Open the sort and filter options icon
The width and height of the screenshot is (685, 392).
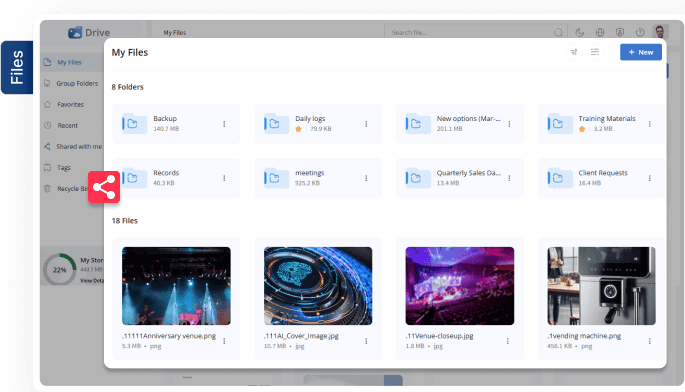[x=574, y=52]
